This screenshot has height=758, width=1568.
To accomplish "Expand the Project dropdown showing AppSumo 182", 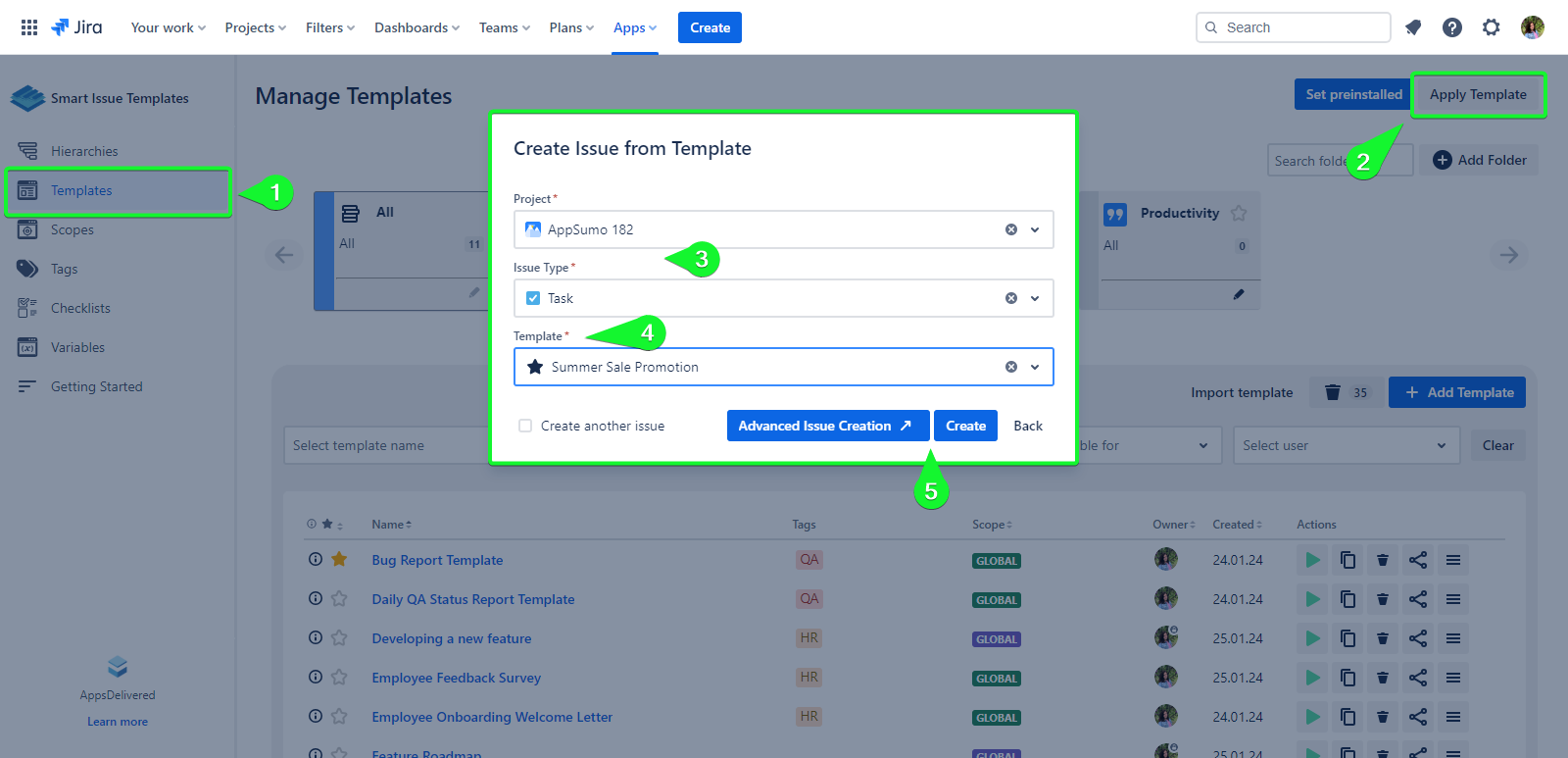I will coord(1035,229).
